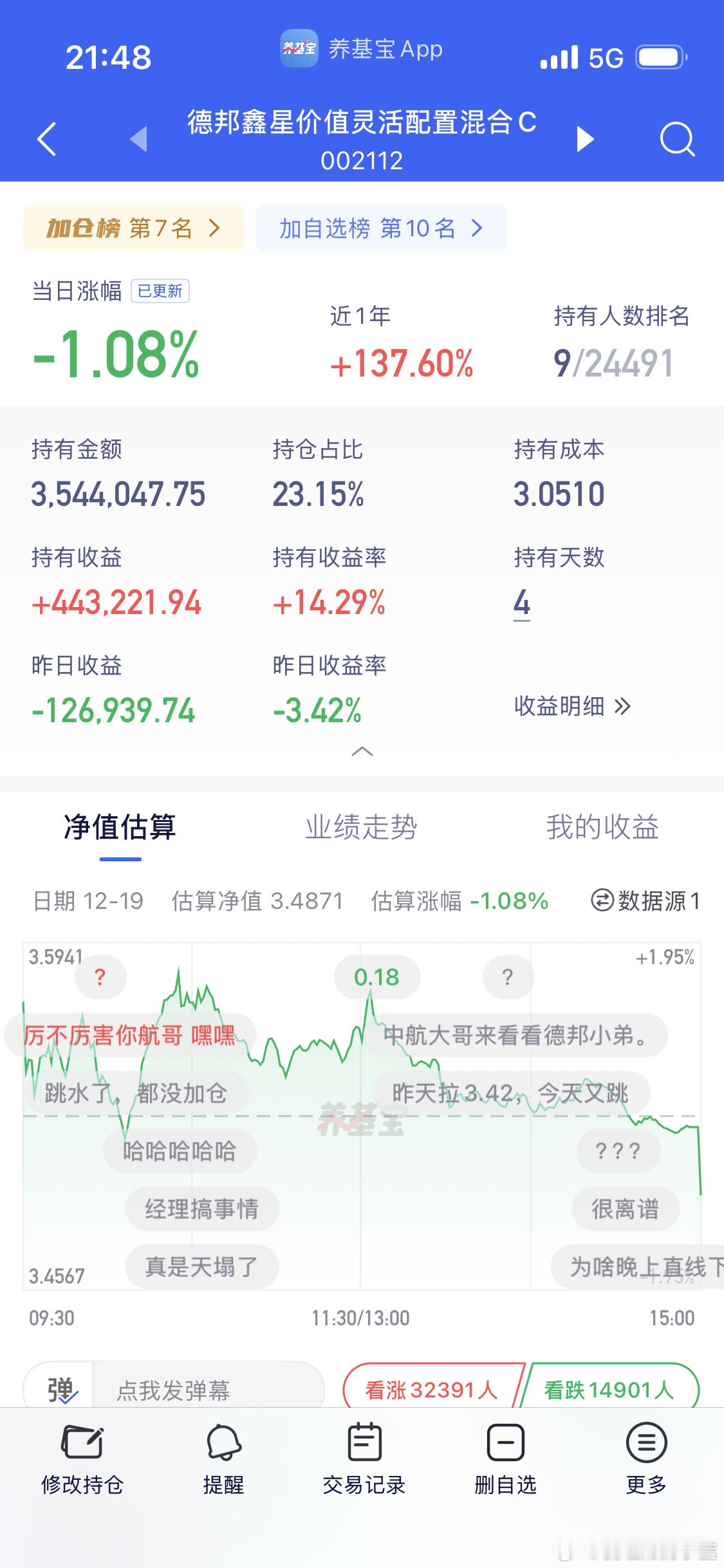
Task: Open 交易记录 transaction records icon
Action: pyautogui.click(x=364, y=1442)
